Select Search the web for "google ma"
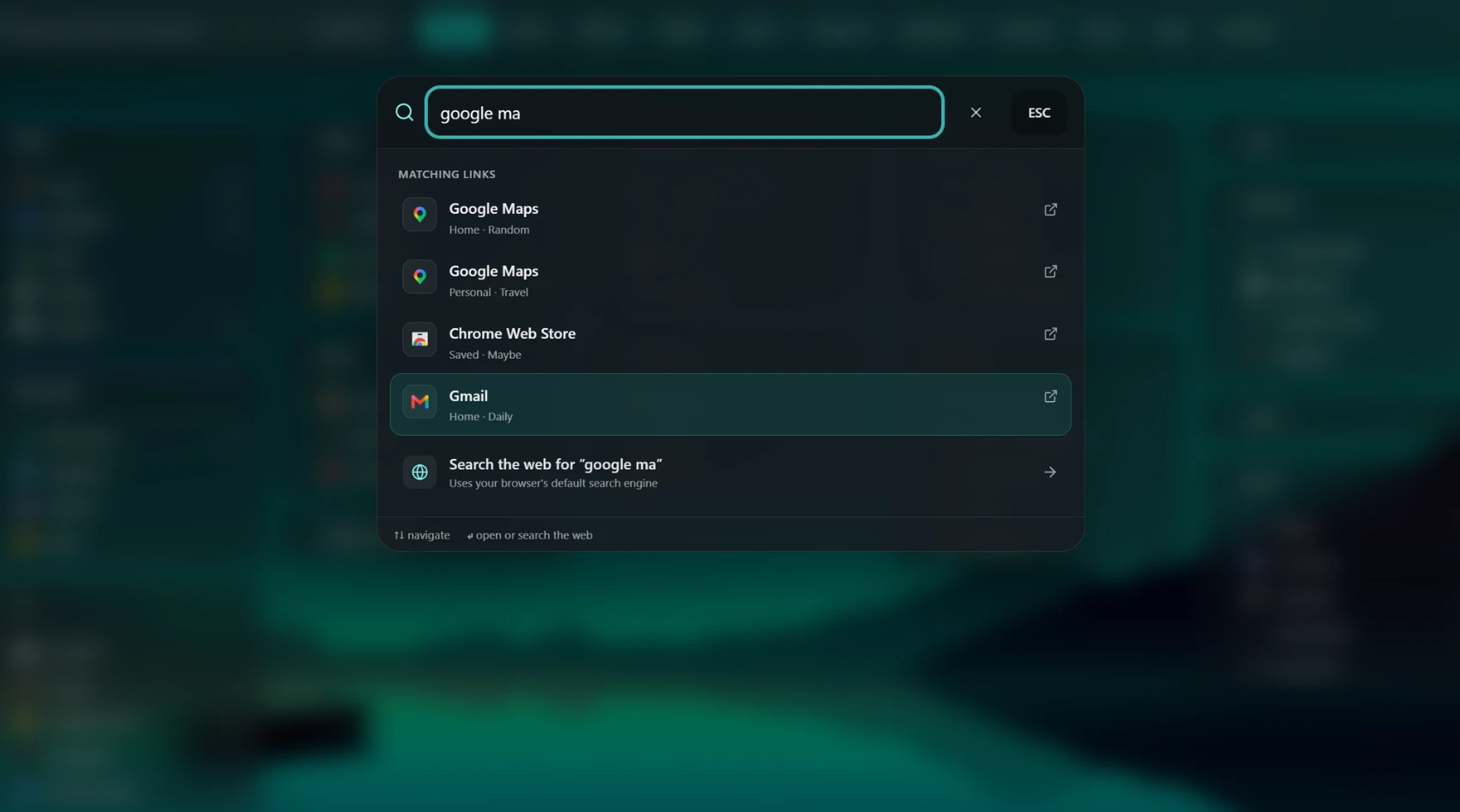Screen dimensions: 1460x812 pos(730,473)
